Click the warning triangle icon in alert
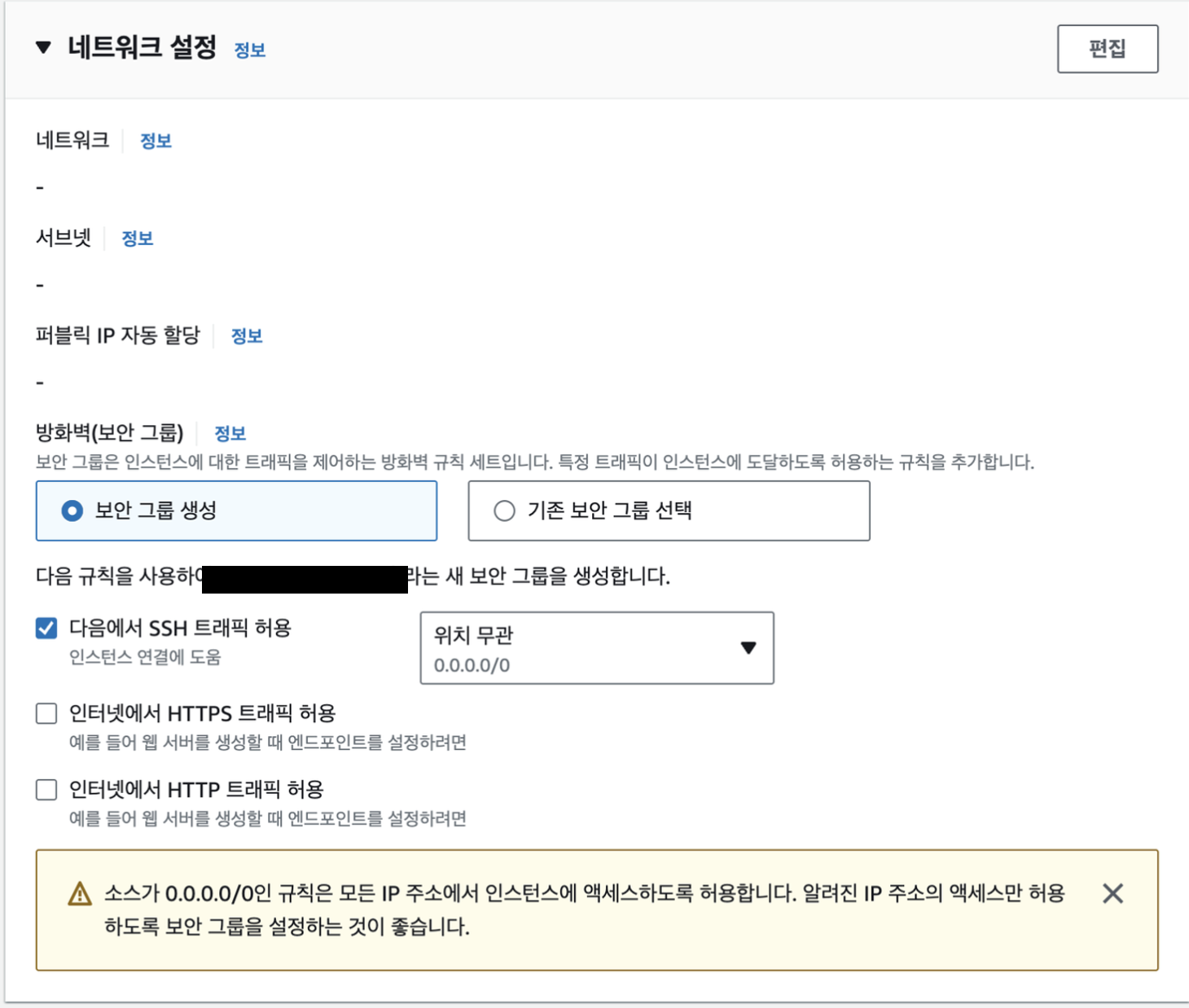The width and height of the screenshot is (1189, 1008). (x=80, y=894)
